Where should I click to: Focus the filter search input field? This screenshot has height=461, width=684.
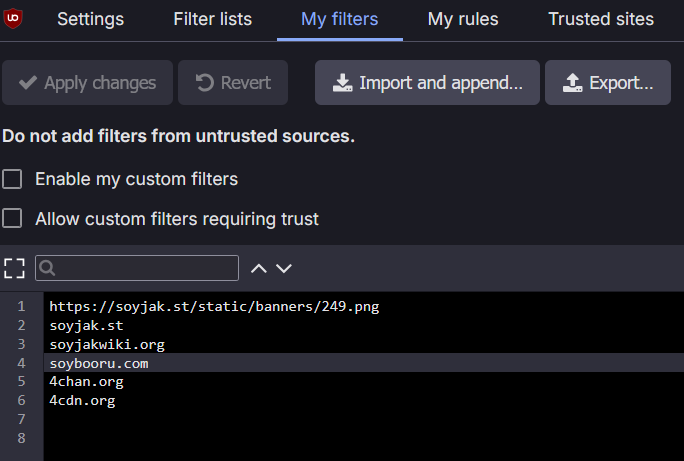click(x=137, y=268)
